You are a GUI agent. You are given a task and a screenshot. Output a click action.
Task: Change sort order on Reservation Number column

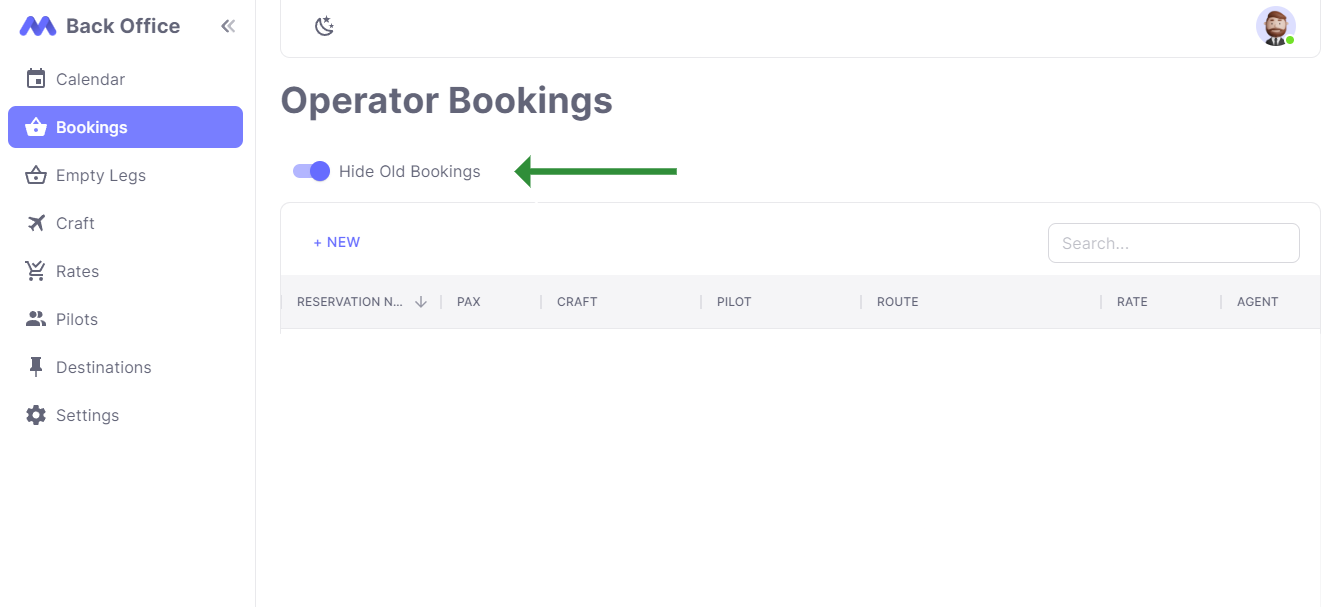click(421, 301)
